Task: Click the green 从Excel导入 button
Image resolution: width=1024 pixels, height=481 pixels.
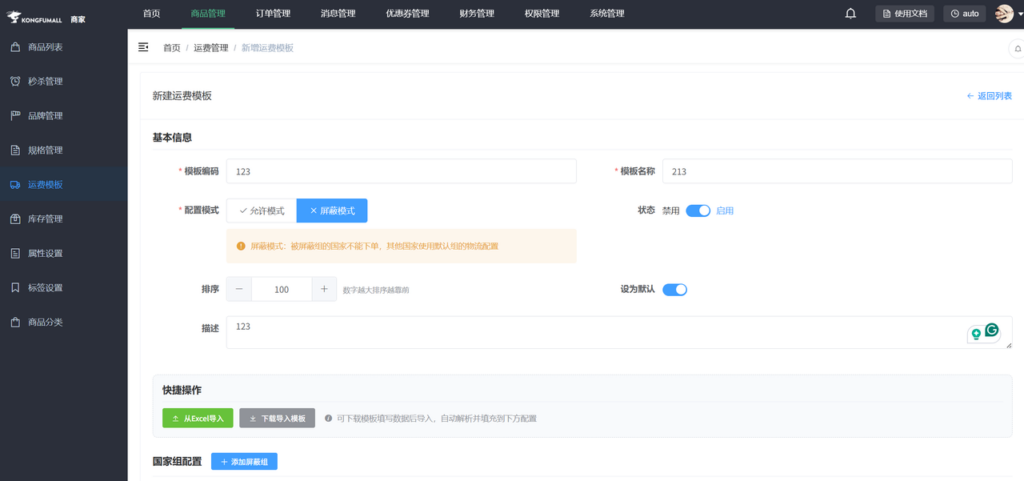Action: tap(197, 418)
